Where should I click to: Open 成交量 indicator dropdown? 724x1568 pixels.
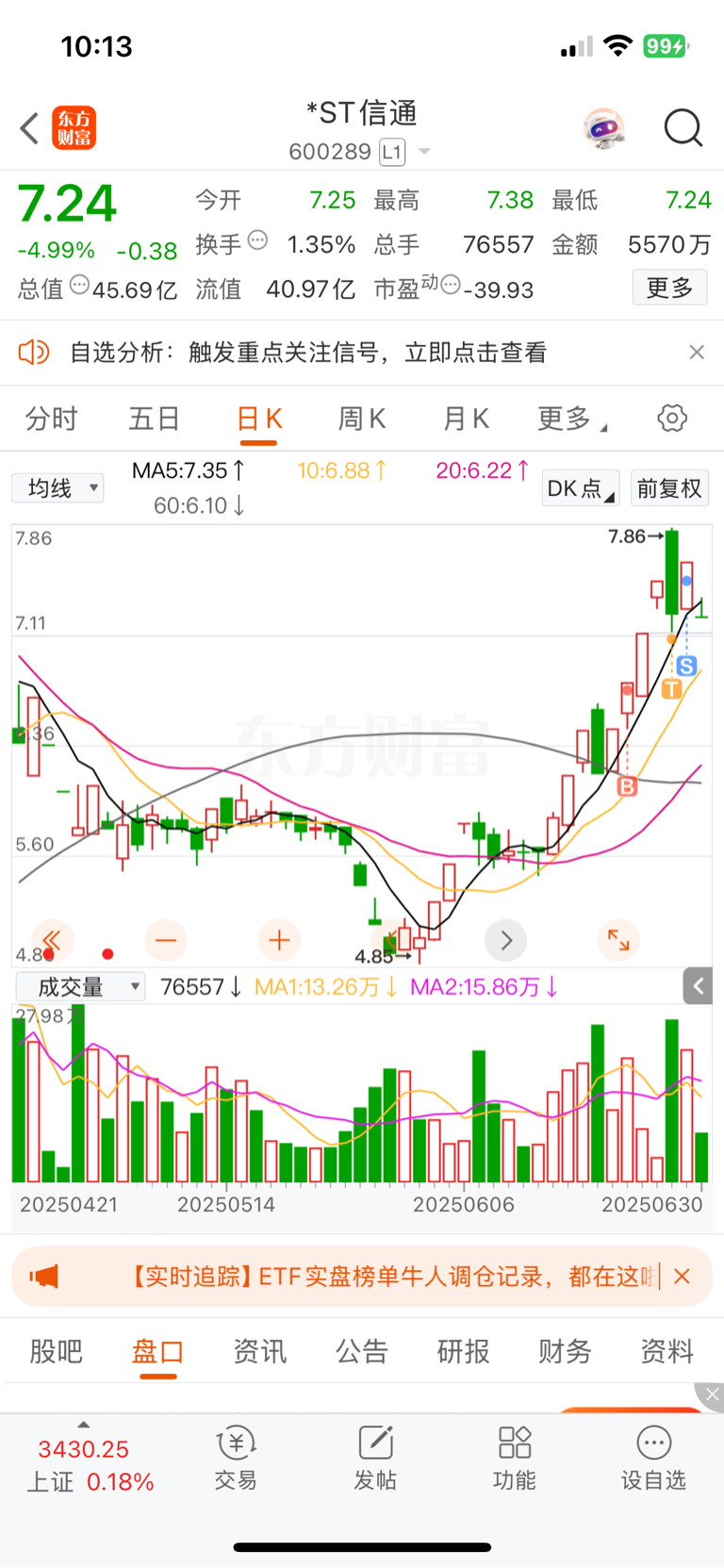pos(80,987)
